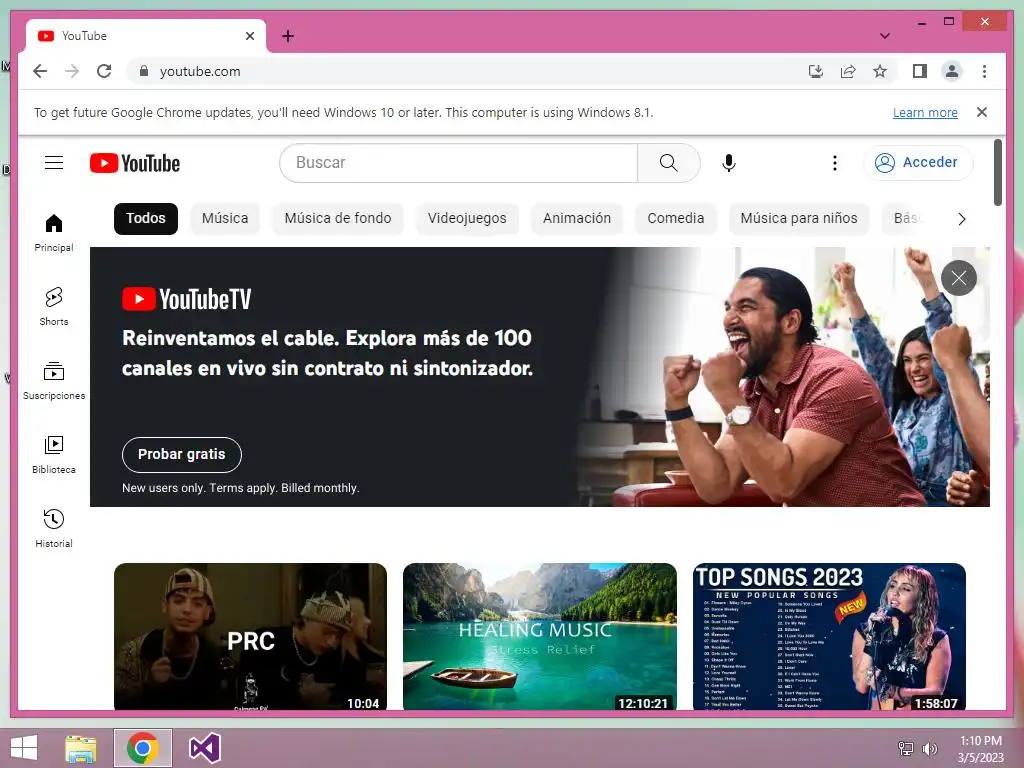The image size is (1024, 768).
Task: Click the install app icon in address bar
Action: (816, 71)
